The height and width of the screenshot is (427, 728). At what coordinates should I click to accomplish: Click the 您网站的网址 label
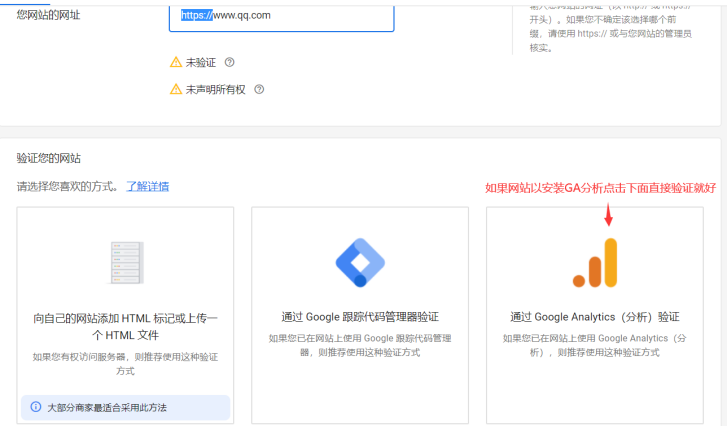click(x=48, y=15)
